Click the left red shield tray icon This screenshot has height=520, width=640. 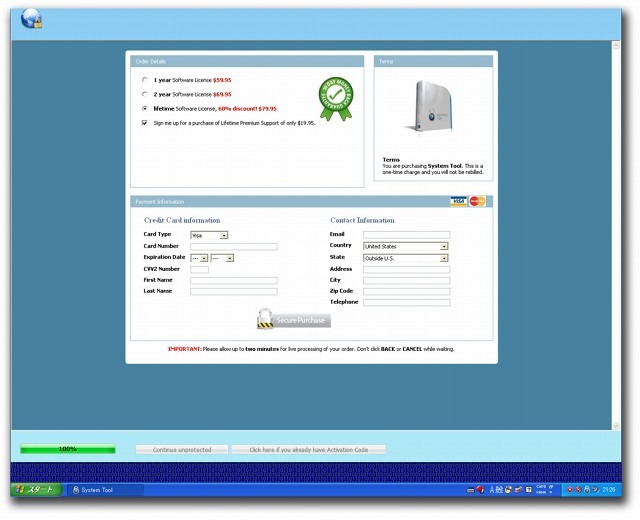tap(570, 489)
